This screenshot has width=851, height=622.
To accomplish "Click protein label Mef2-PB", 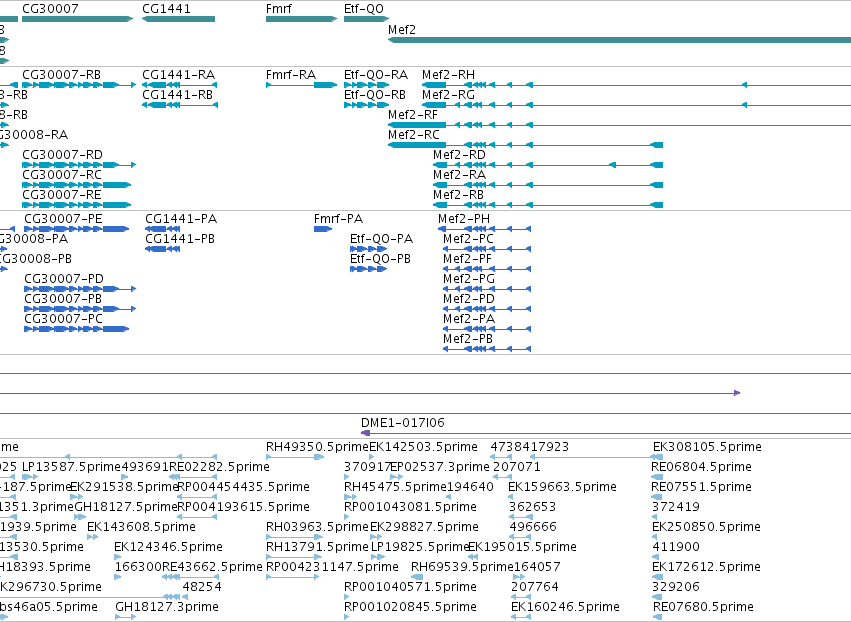I will tap(468, 339).
